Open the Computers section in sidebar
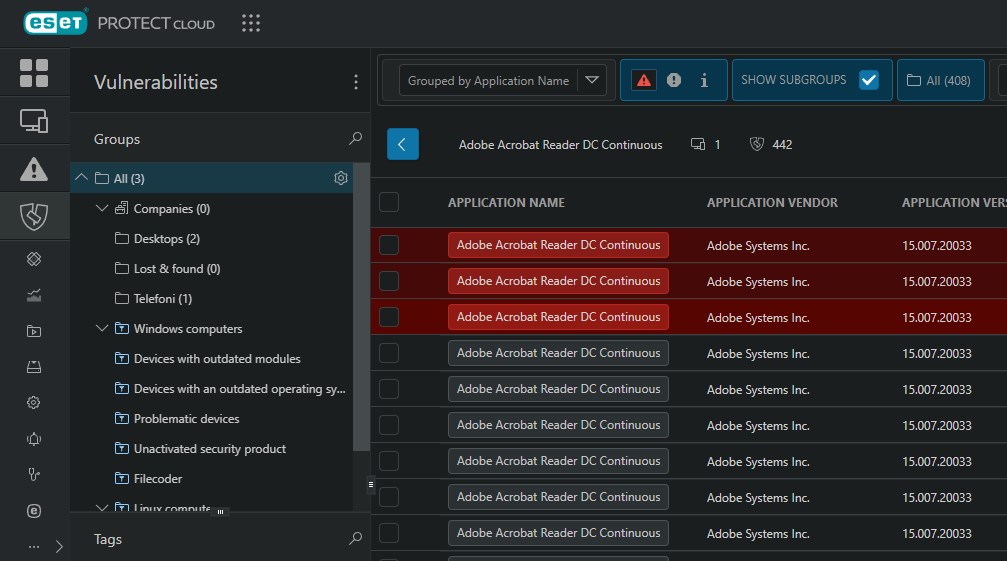The width and height of the screenshot is (1007, 561). (34, 121)
